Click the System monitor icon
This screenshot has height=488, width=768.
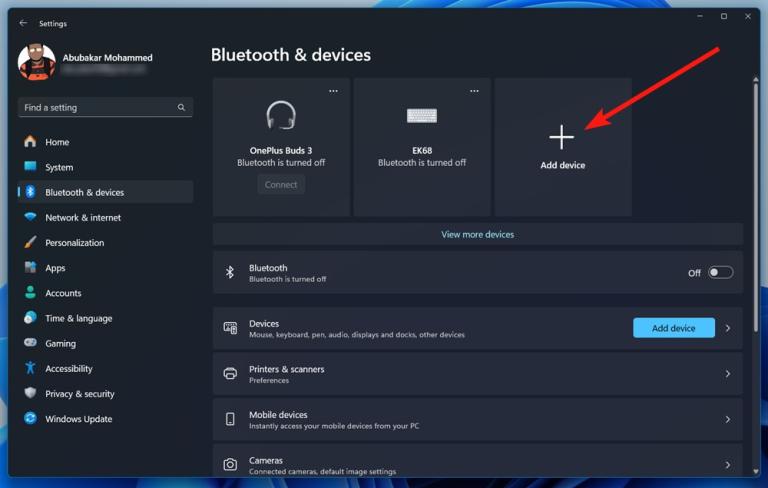(x=30, y=167)
